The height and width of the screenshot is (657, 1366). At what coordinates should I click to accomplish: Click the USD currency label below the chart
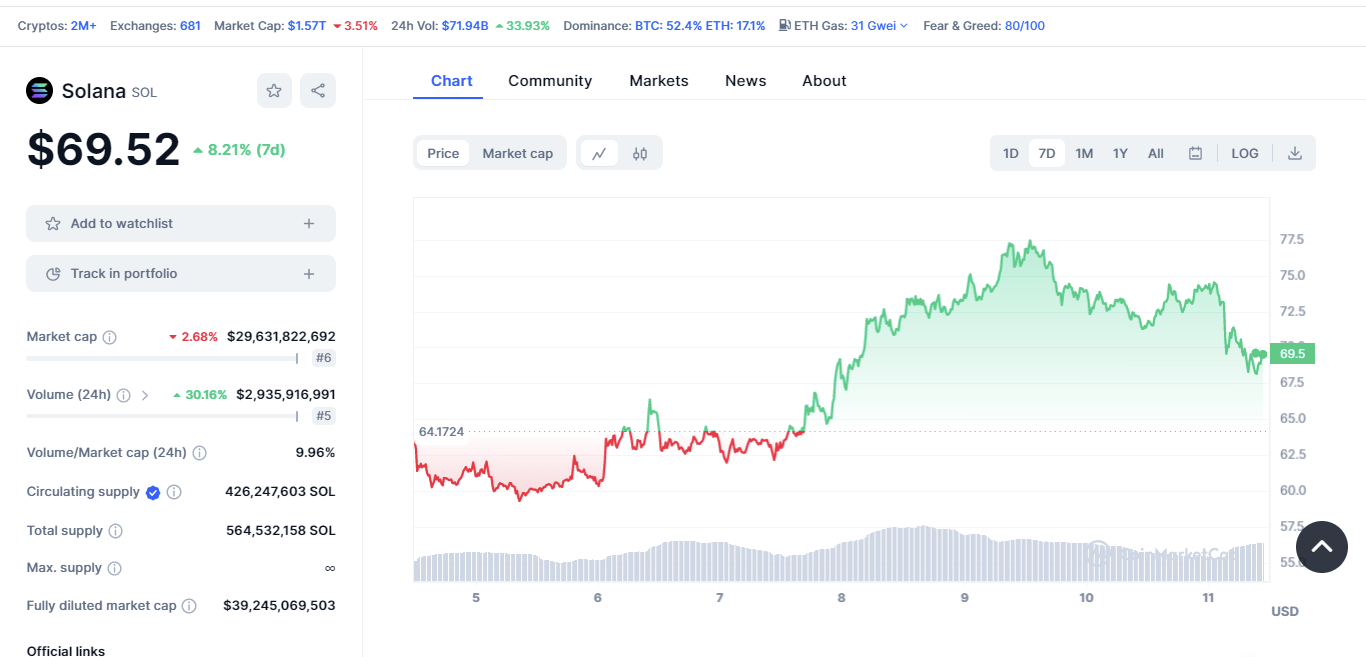1285,611
